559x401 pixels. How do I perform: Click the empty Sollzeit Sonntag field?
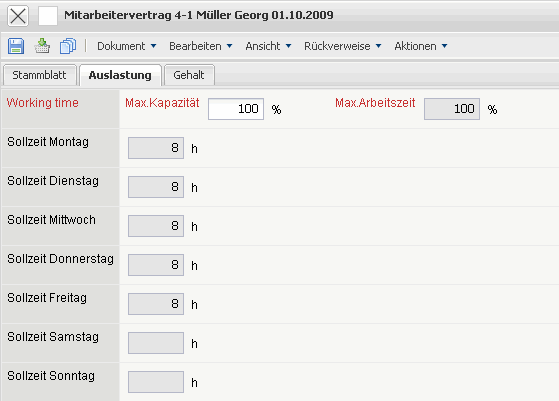pos(156,382)
